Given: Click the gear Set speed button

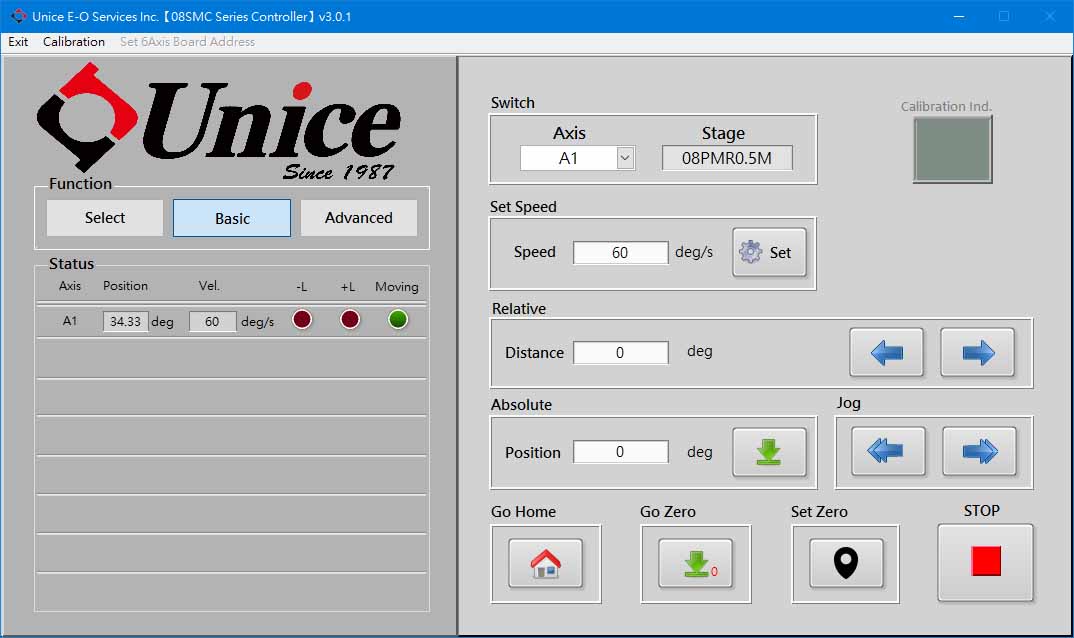Looking at the screenshot, I should (x=769, y=252).
